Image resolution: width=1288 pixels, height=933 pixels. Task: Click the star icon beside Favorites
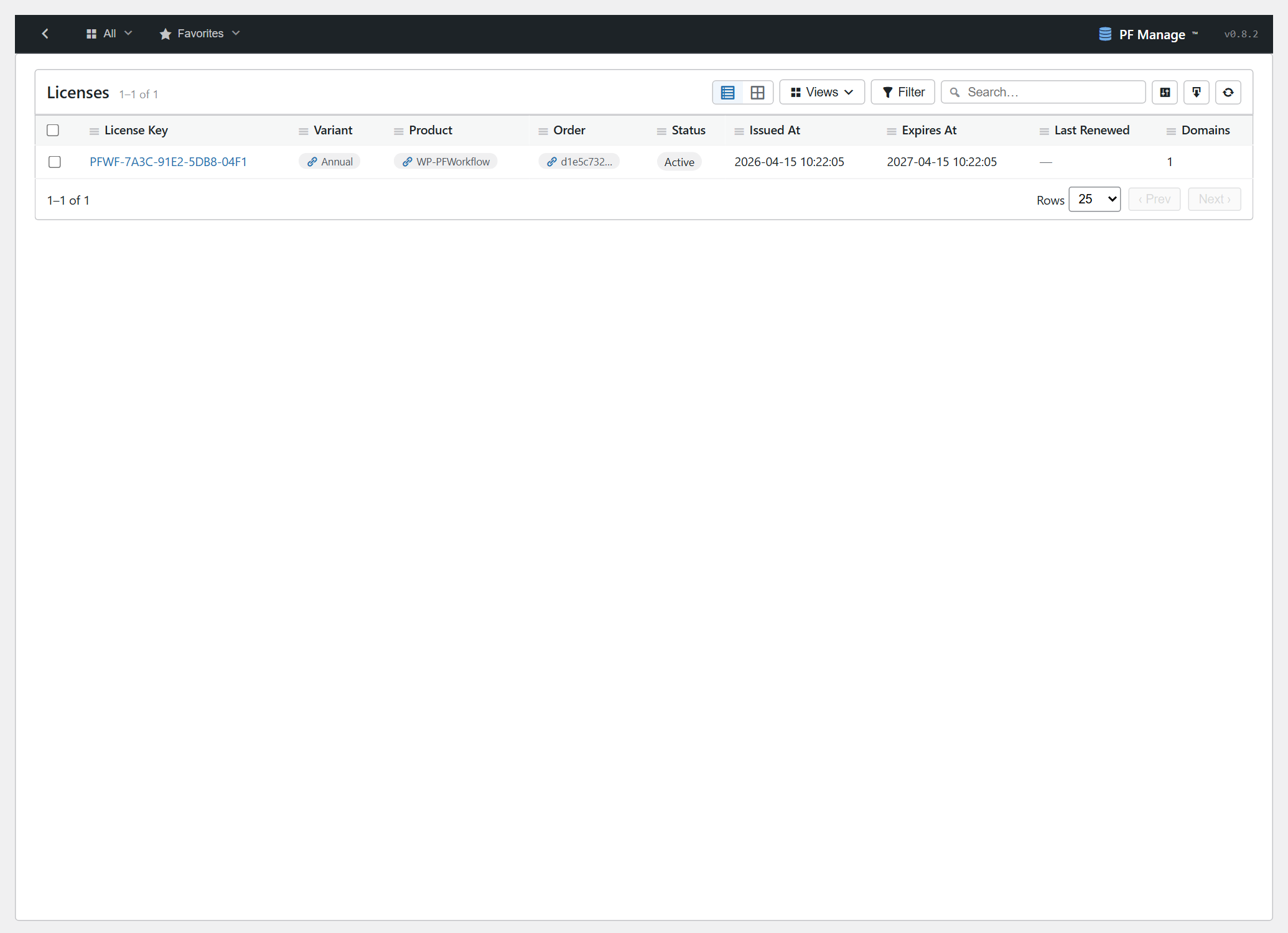(x=165, y=34)
